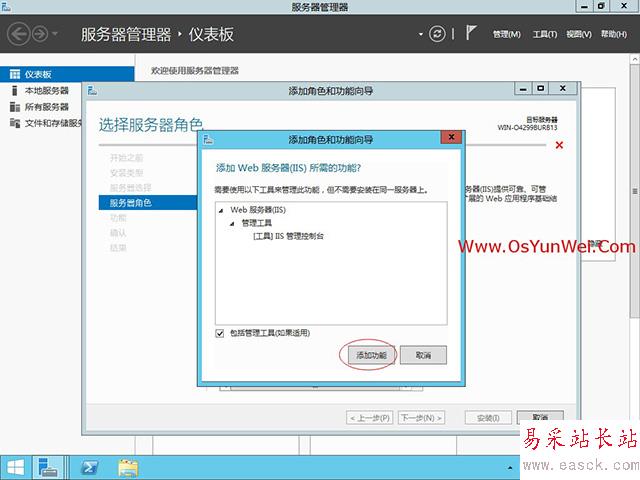Click 添加功能 button in the dialog

(x=371, y=355)
